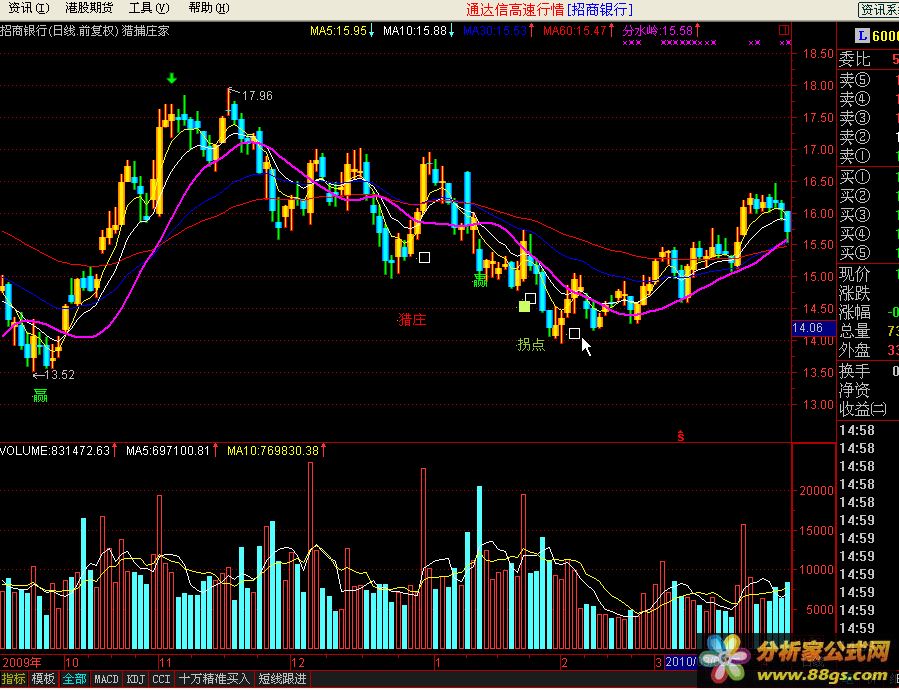Click the 买⑤ bid row
Image resolution: width=899 pixels, height=690 pixels.
click(868, 253)
